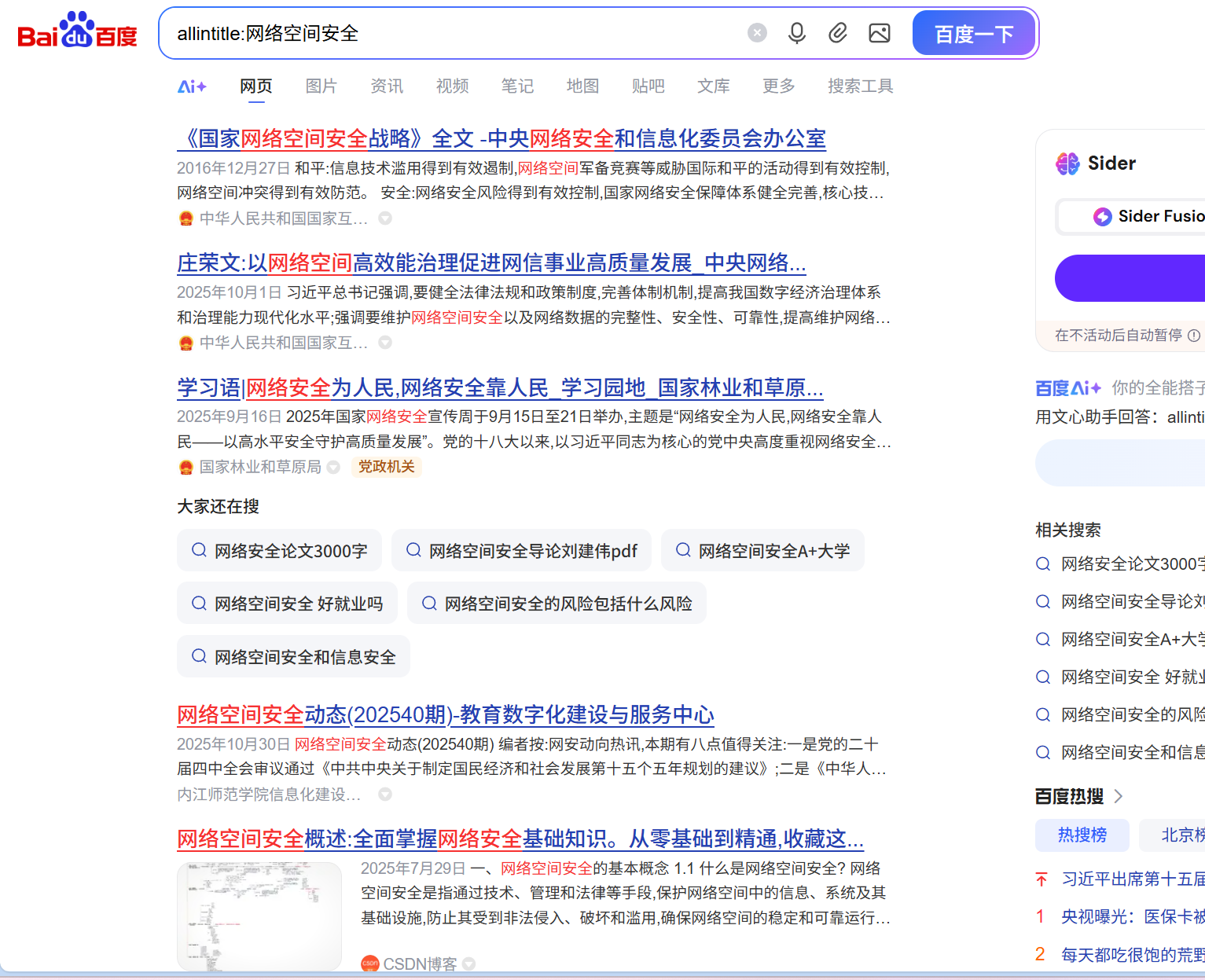This screenshot has width=1205, height=980.
Task: Related search 网络空间安全导论 in sidebar
Action: [x=1120, y=602]
